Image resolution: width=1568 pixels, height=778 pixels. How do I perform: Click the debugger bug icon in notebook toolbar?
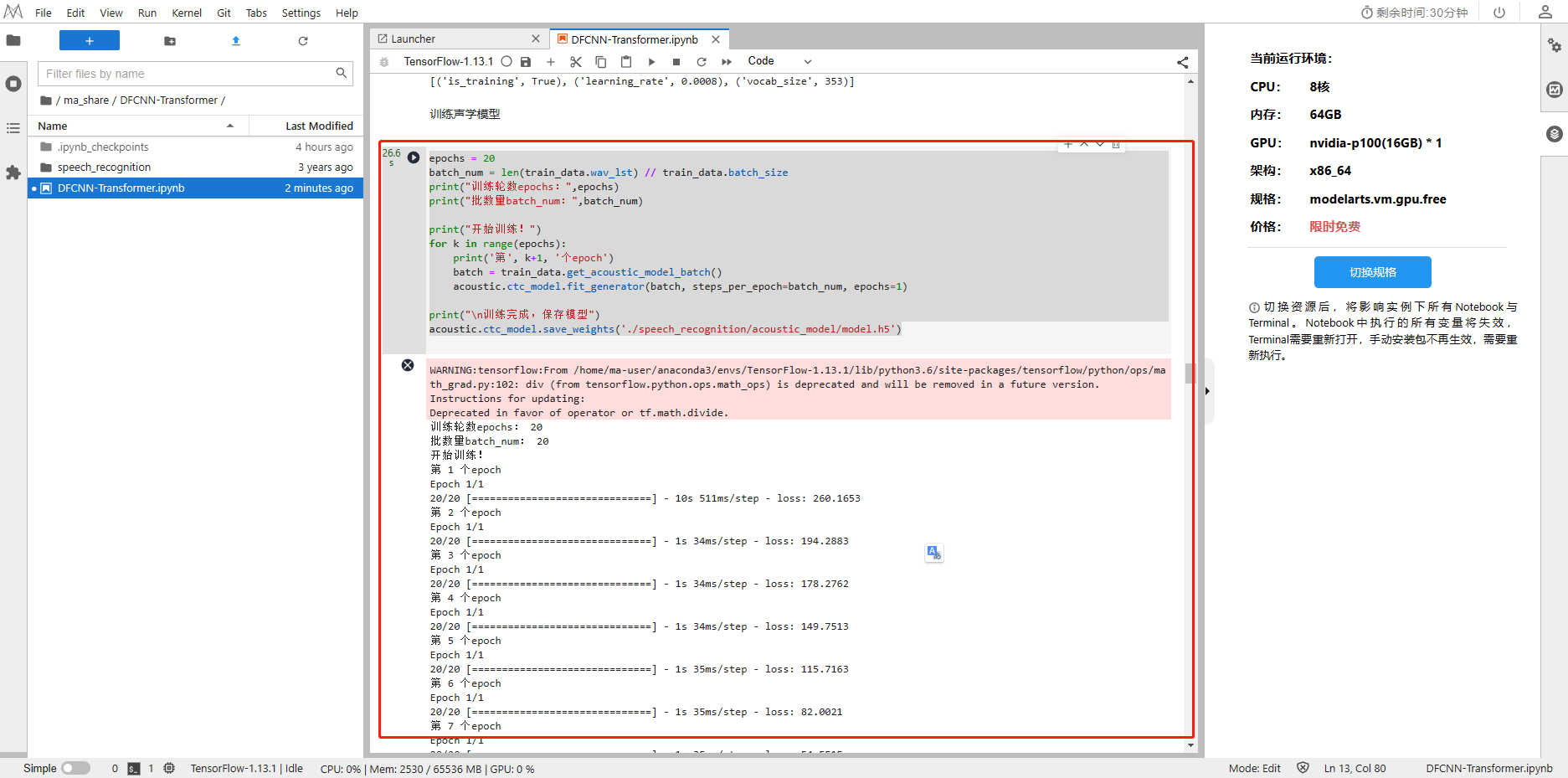[x=384, y=62]
